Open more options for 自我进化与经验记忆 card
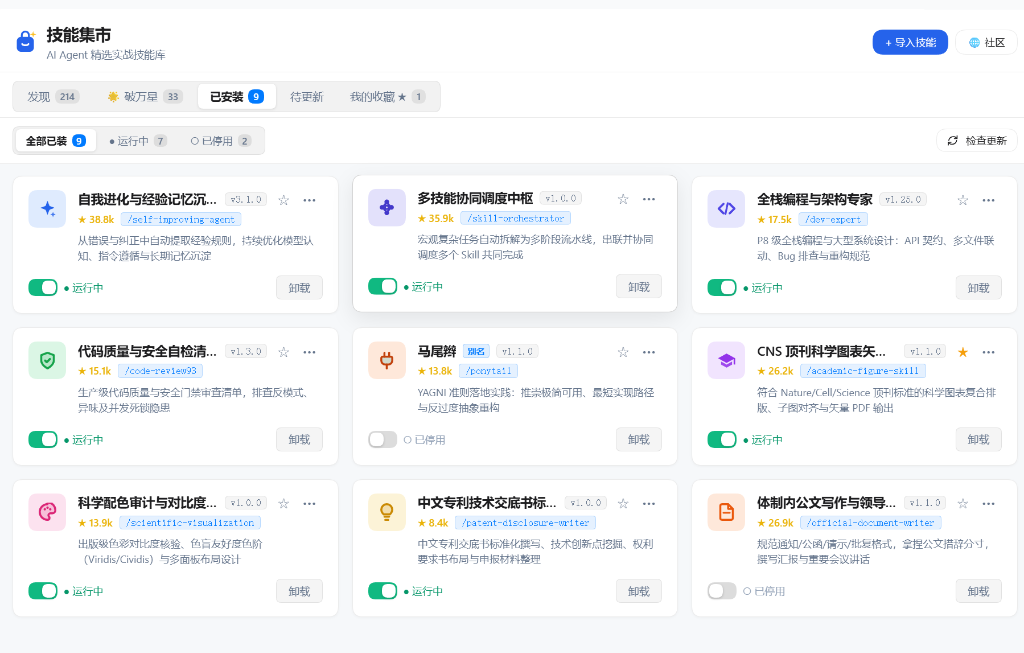The width and height of the screenshot is (1024, 653). click(310, 200)
